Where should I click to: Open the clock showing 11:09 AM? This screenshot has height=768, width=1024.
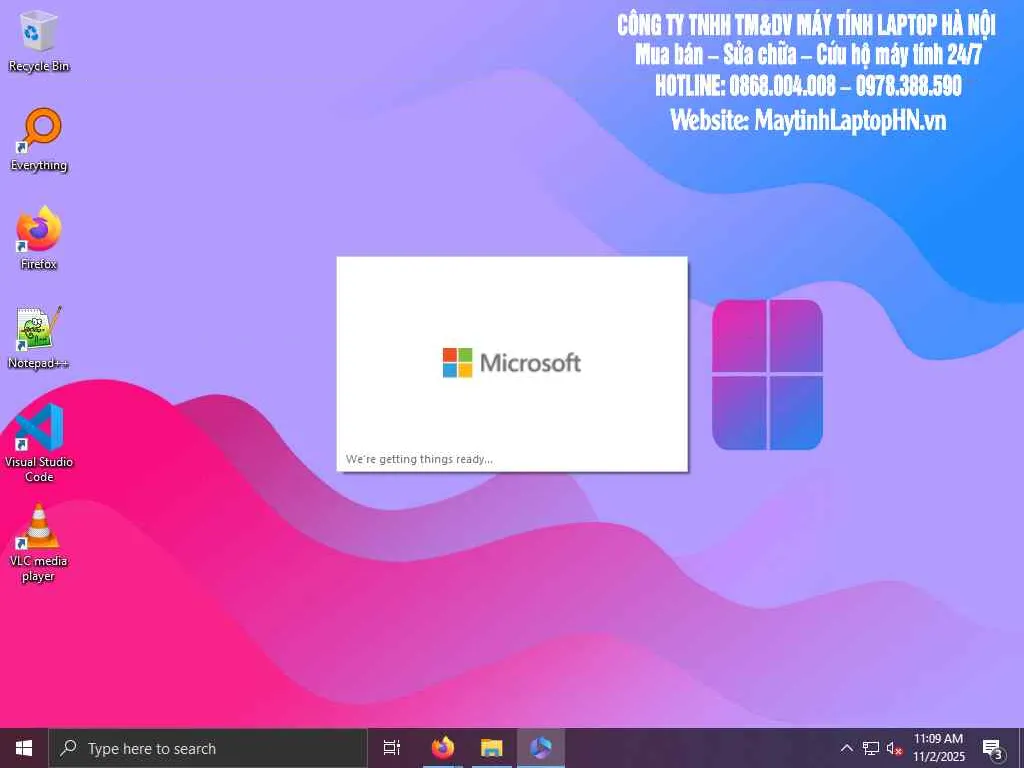pos(938,748)
